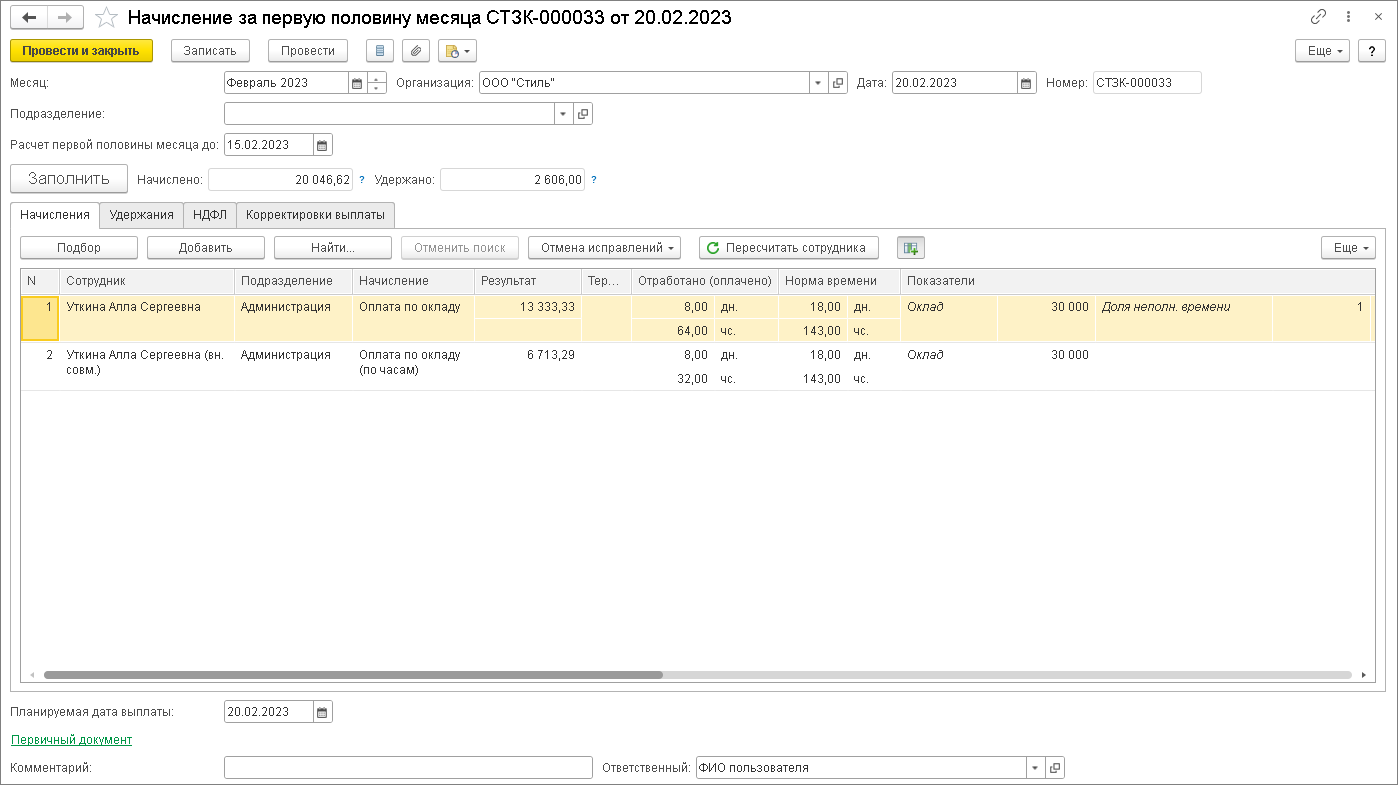The image size is (1398, 785).
Task: Expand the Организация dropdown list
Action: [x=818, y=83]
